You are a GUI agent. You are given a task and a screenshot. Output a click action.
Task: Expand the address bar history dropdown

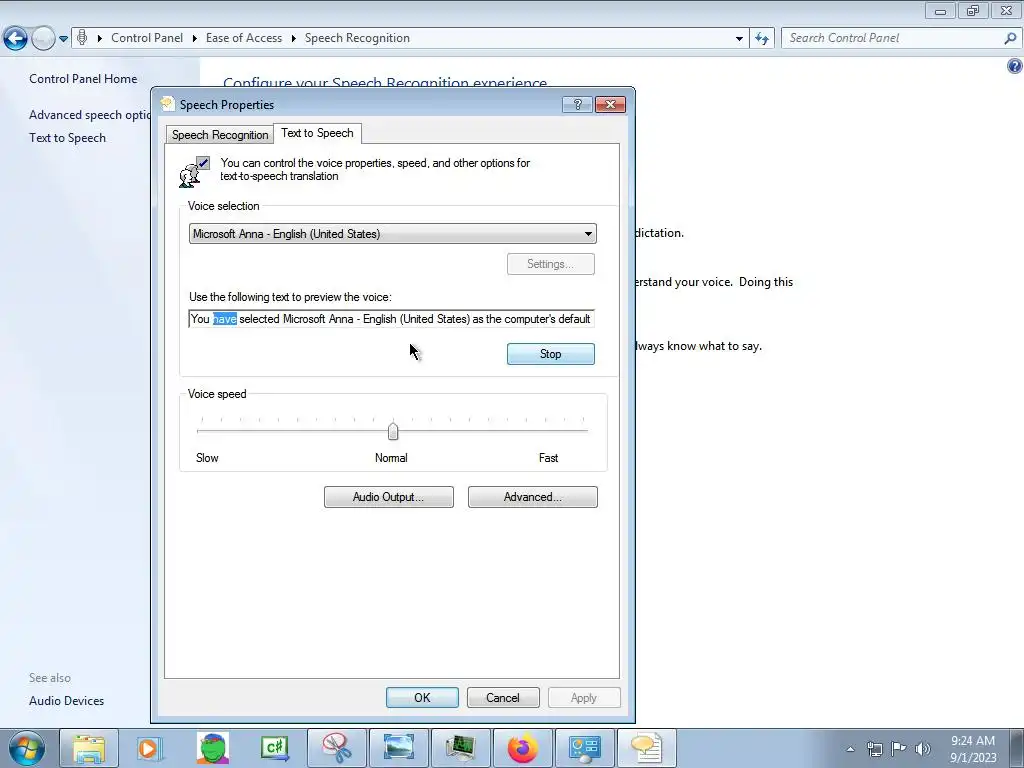click(x=739, y=39)
